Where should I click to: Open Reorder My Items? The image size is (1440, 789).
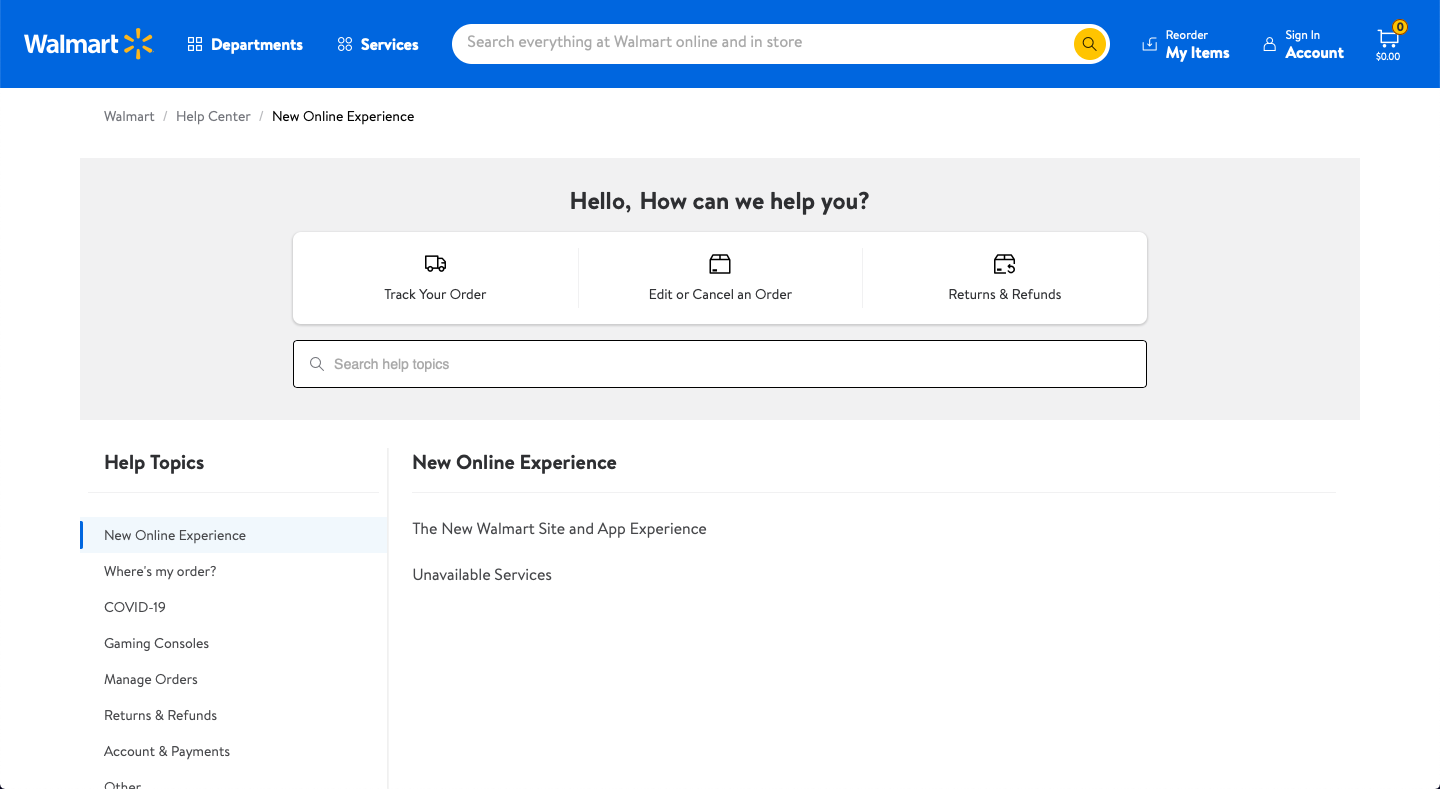coord(1186,44)
